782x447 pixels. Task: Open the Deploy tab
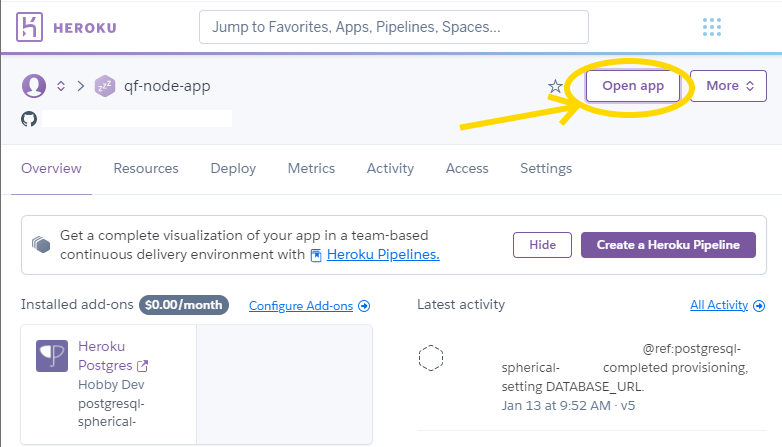click(x=233, y=169)
